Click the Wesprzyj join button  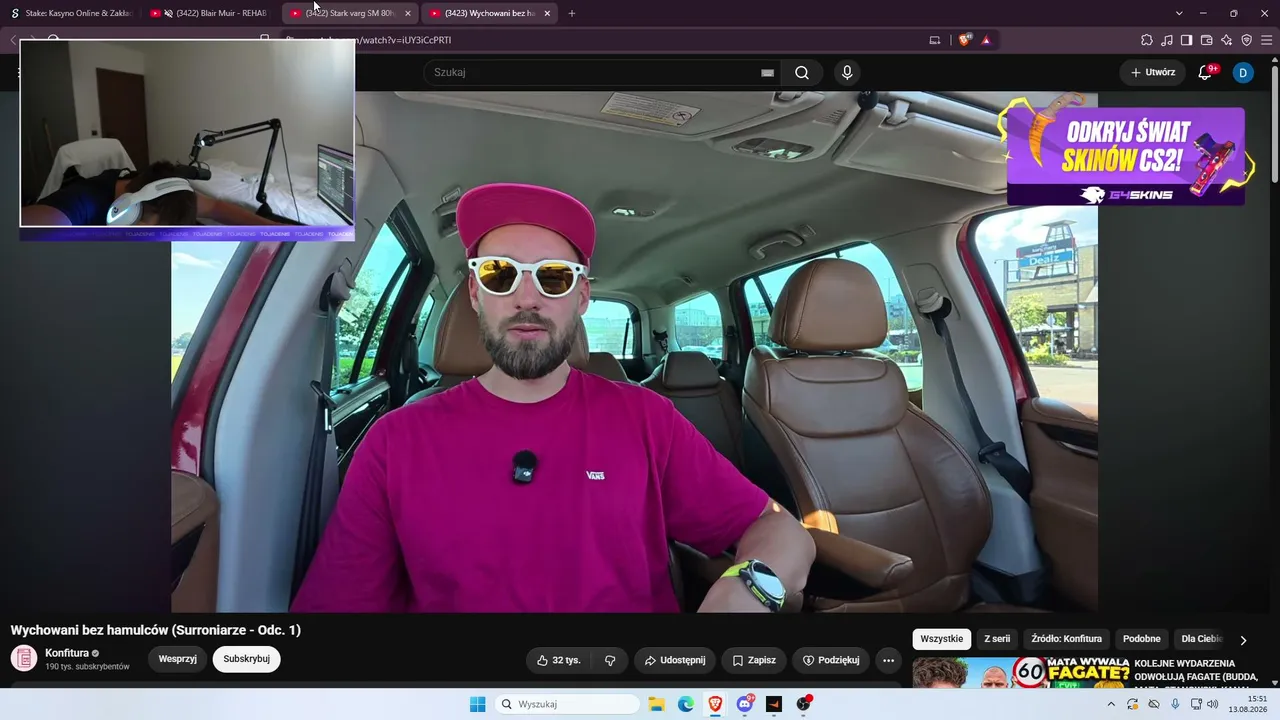[177, 659]
